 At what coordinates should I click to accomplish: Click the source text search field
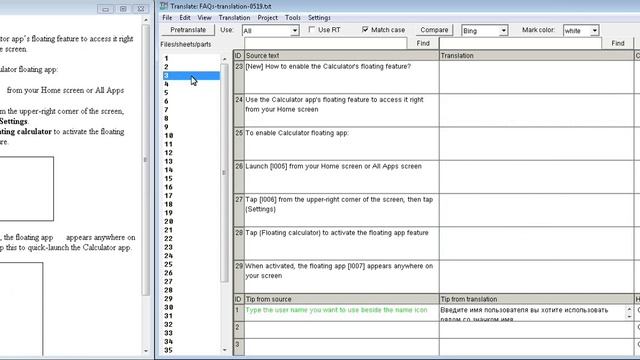[x=325, y=43]
